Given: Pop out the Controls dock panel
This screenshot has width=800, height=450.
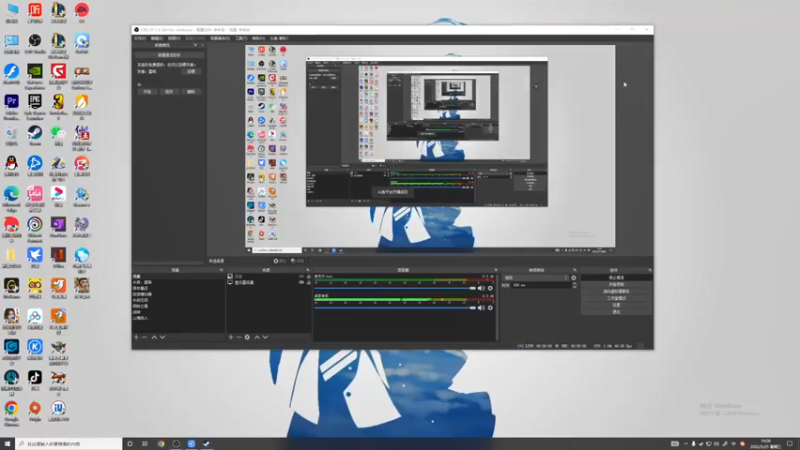Looking at the screenshot, I should (649, 270).
